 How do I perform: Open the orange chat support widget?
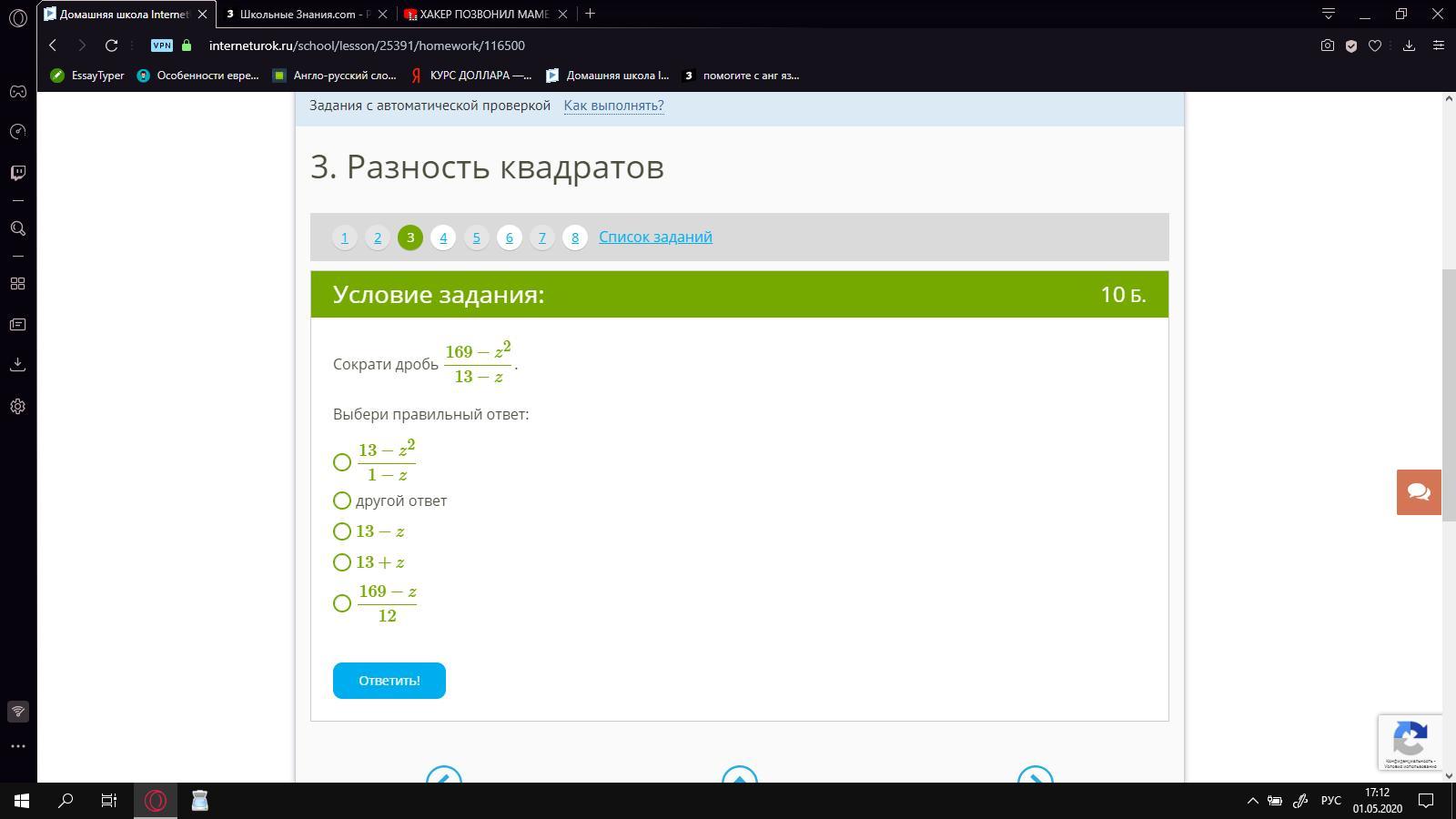[1419, 492]
